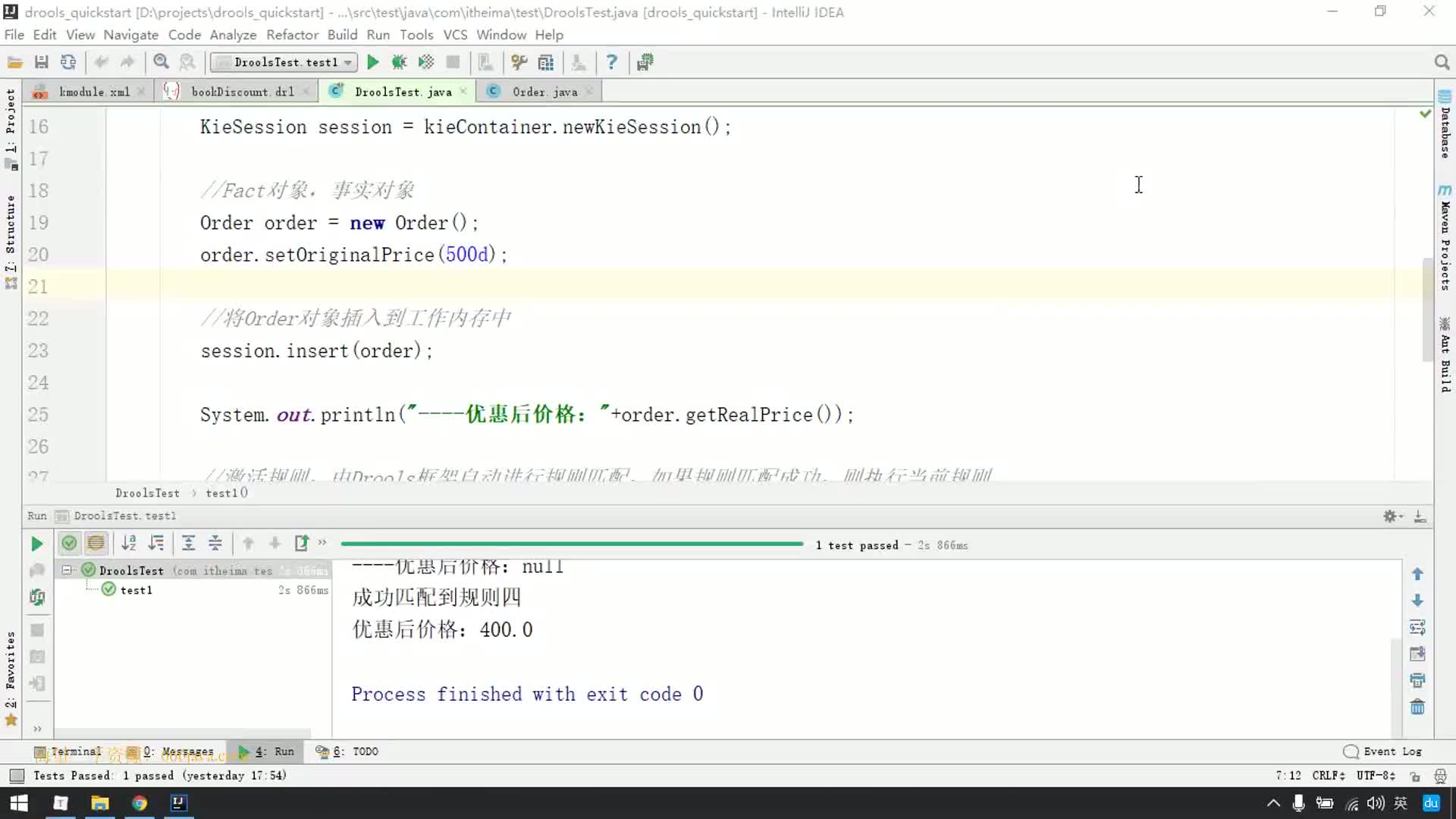Open the Event Log

coord(1383,752)
